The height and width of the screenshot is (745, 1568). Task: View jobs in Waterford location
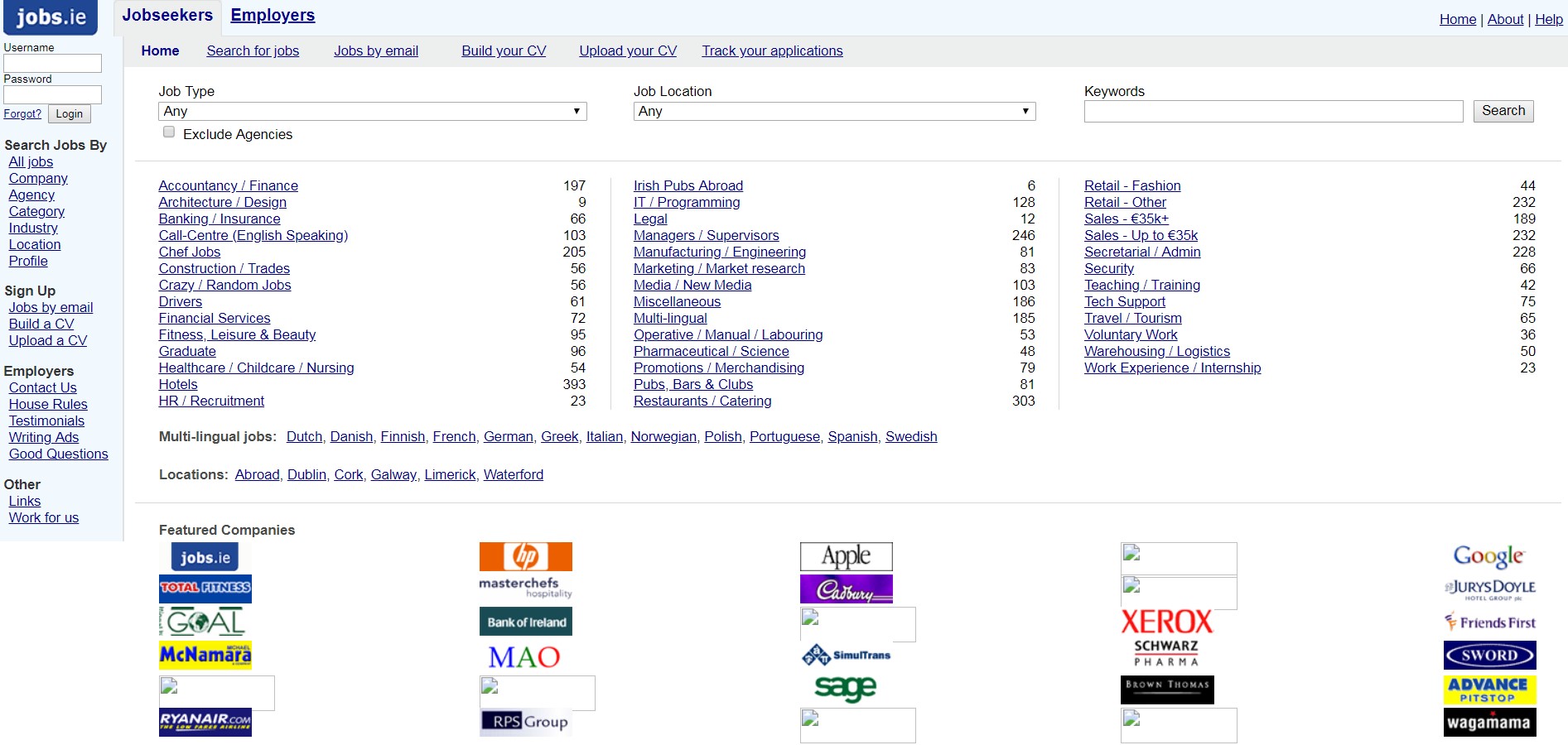click(514, 474)
